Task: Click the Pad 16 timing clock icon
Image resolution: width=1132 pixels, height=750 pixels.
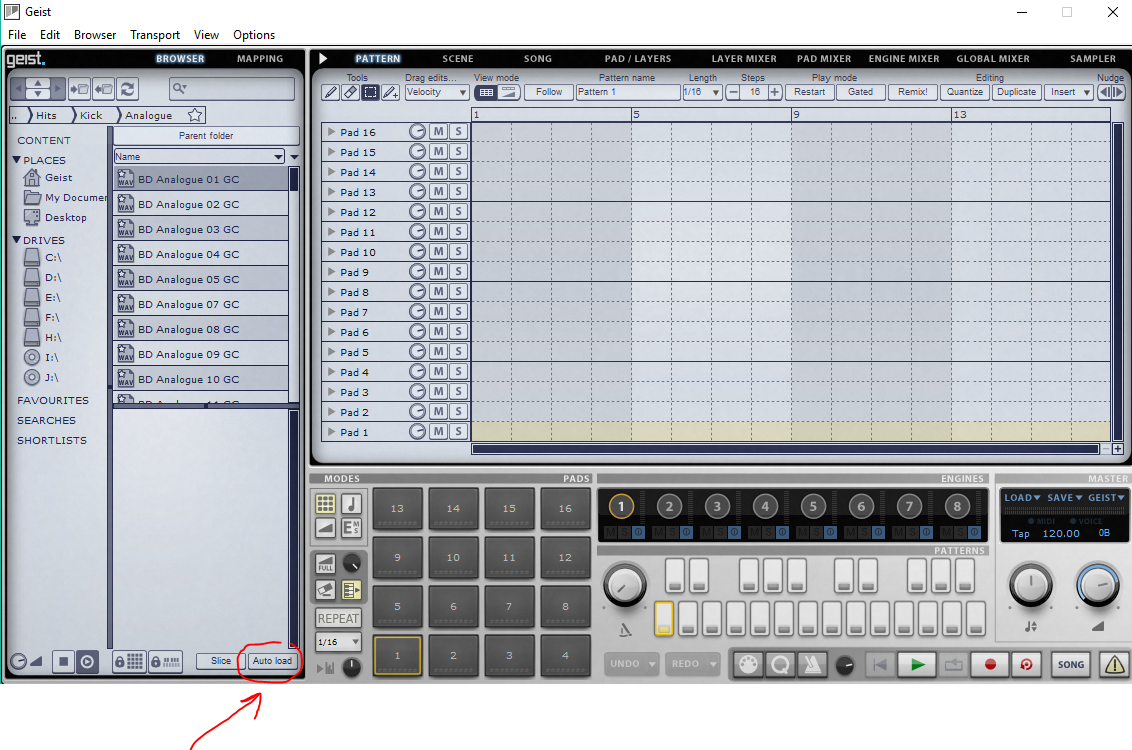Action: [x=417, y=131]
